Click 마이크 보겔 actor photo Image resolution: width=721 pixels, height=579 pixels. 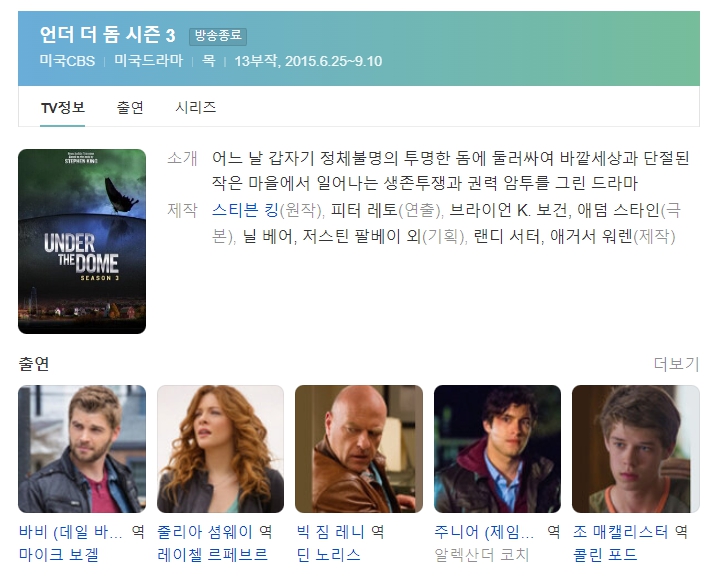click(x=82, y=449)
